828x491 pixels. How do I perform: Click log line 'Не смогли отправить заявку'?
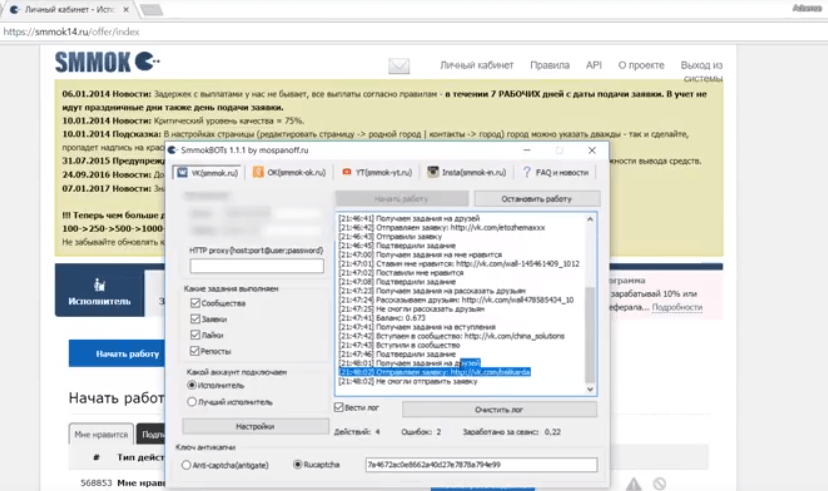point(408,381)
